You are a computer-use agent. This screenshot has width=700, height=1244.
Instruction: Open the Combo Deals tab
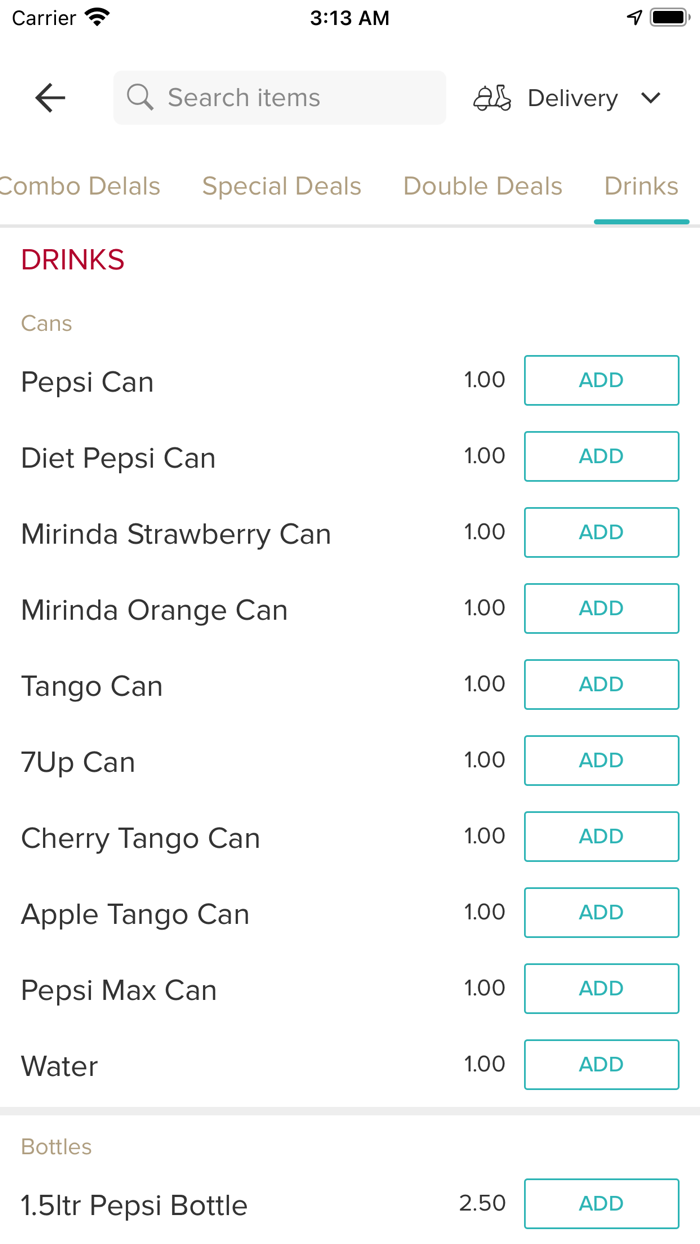click(80, 186)
